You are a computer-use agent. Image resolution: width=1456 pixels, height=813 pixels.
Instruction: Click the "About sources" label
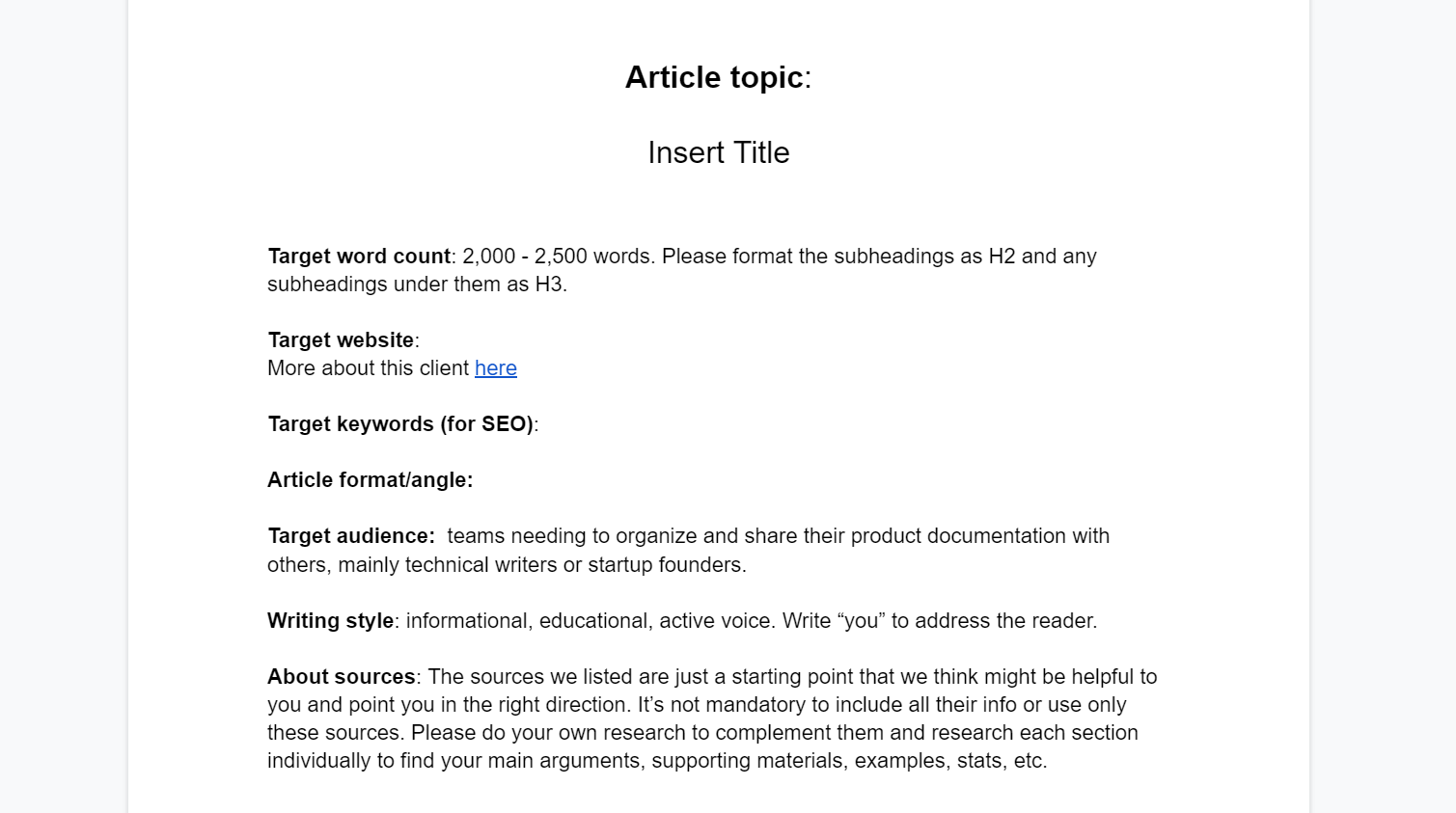[x=341, y=677]
